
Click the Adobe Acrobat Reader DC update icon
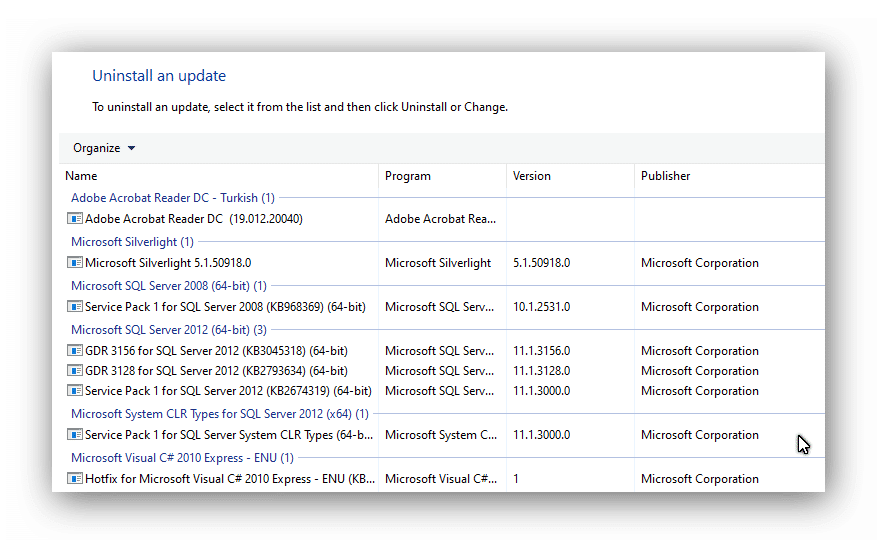pos(75,219)
